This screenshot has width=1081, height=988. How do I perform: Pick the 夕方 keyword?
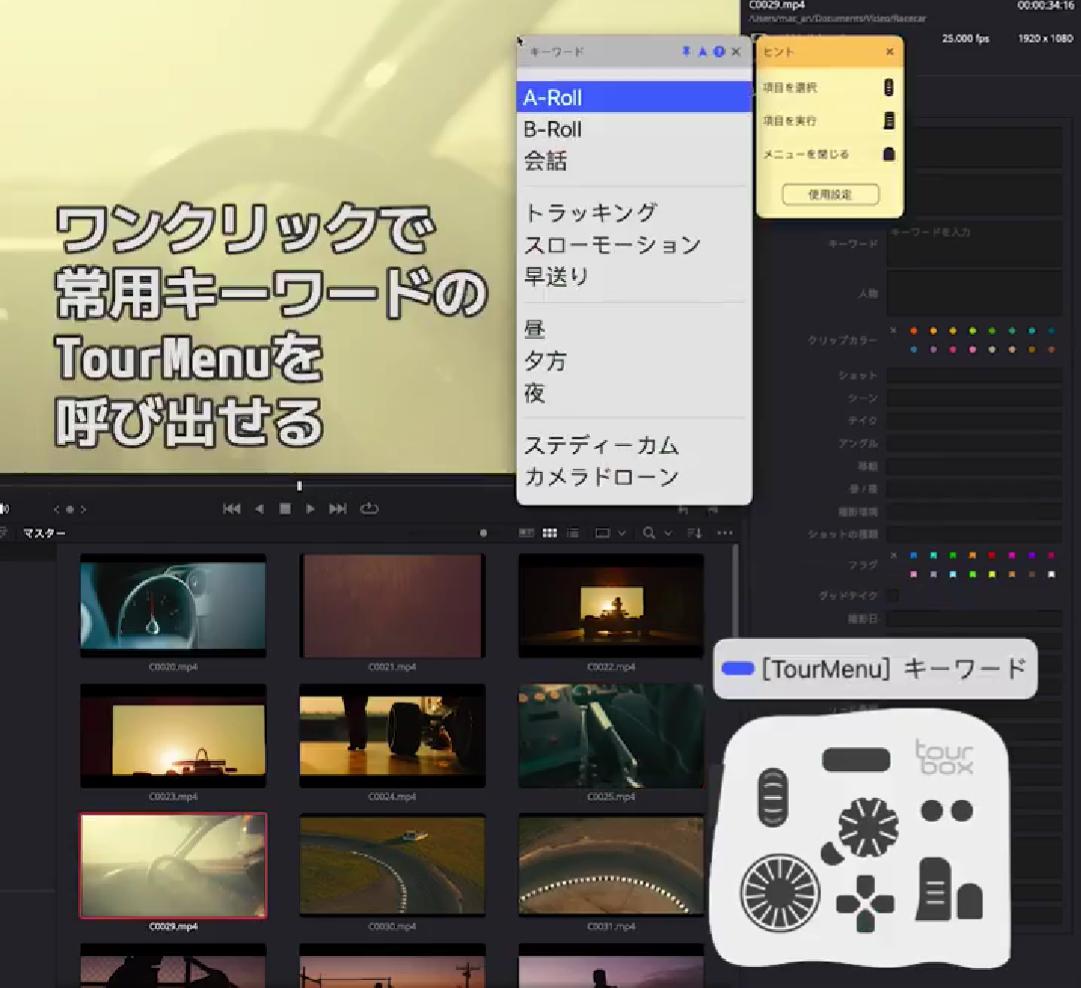pos(634,361)
